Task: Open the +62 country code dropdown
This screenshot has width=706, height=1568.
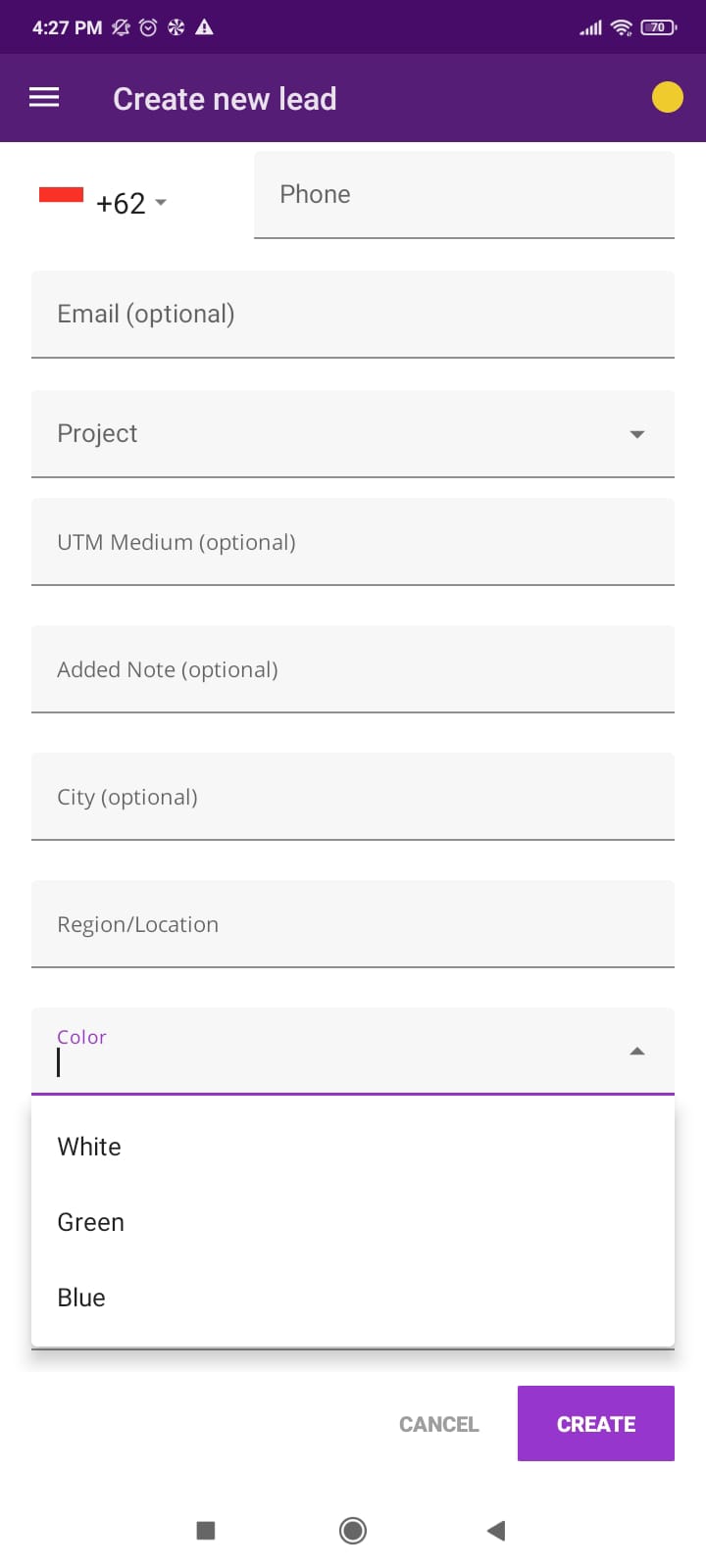Action: (x=132, y=203)
